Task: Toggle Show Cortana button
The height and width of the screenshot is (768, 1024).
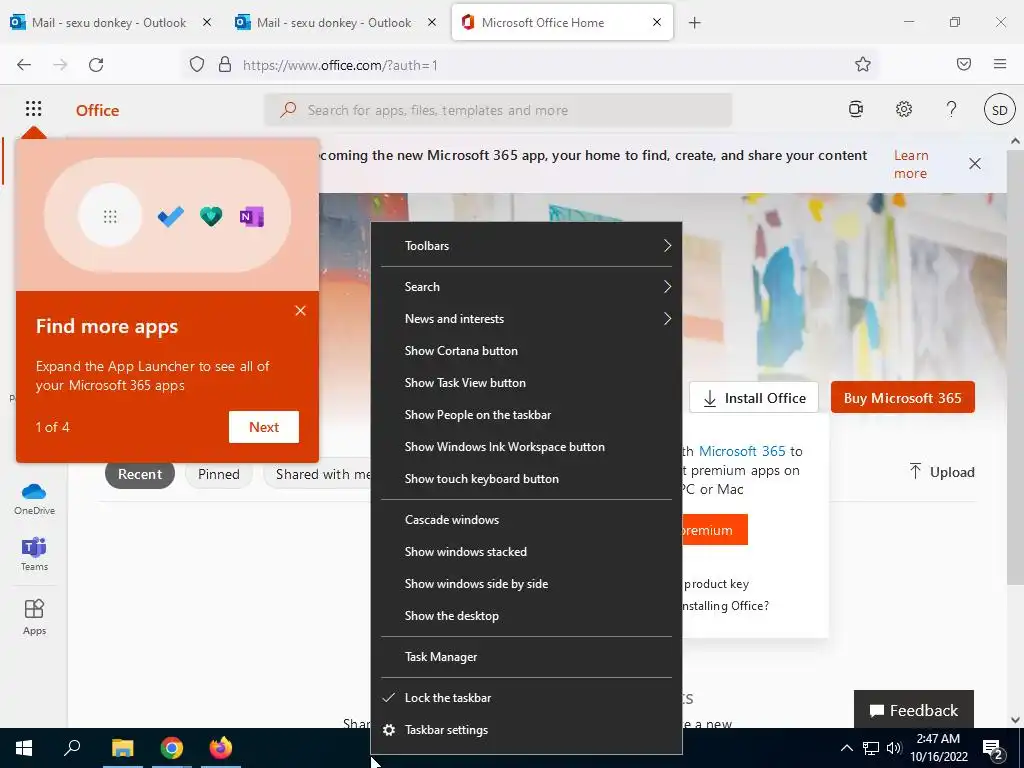Action: pos(526,351)
